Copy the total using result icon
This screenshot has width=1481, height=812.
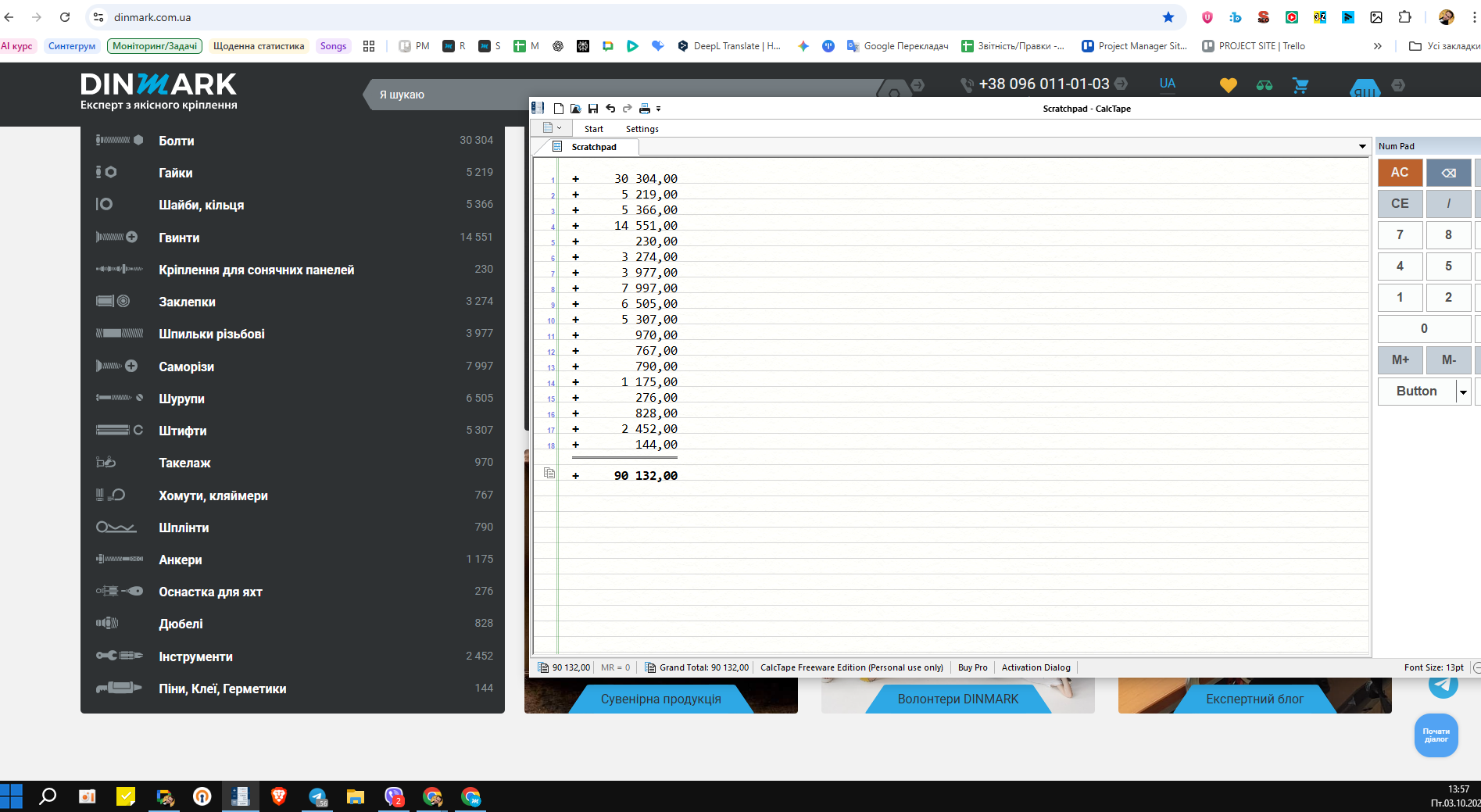point(549,473)
